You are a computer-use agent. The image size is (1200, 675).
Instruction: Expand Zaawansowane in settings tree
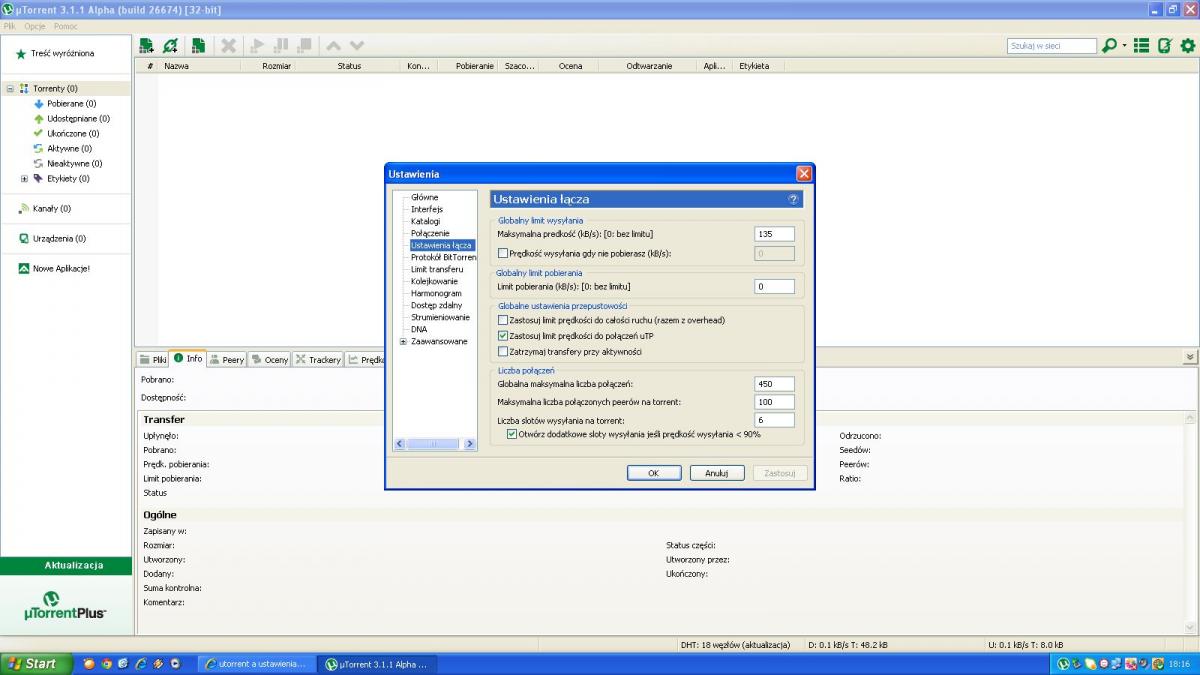pyautogui.click(x=403, y=342)
